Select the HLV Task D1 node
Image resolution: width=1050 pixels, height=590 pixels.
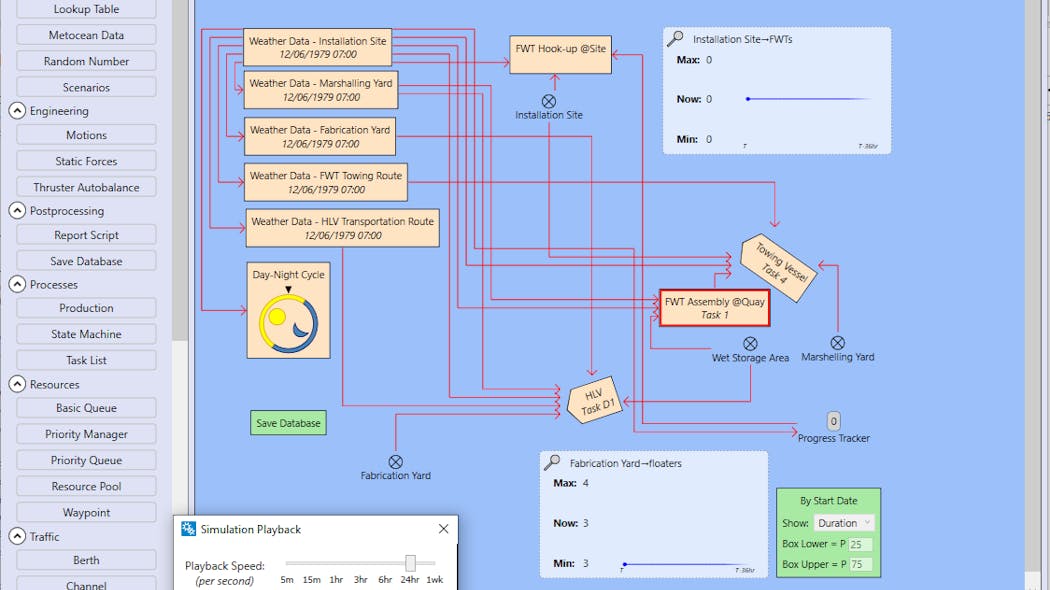pos(594,400)
